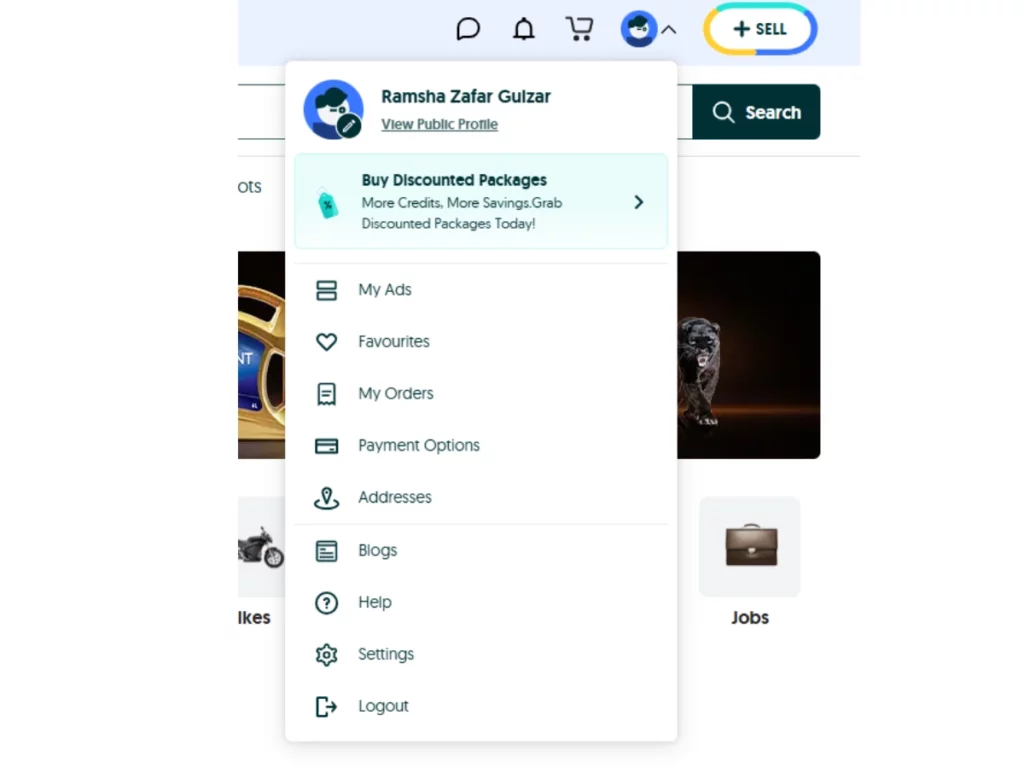
Task: Select the Jobs category briefcase thumbnail
Action: [749, 546]
